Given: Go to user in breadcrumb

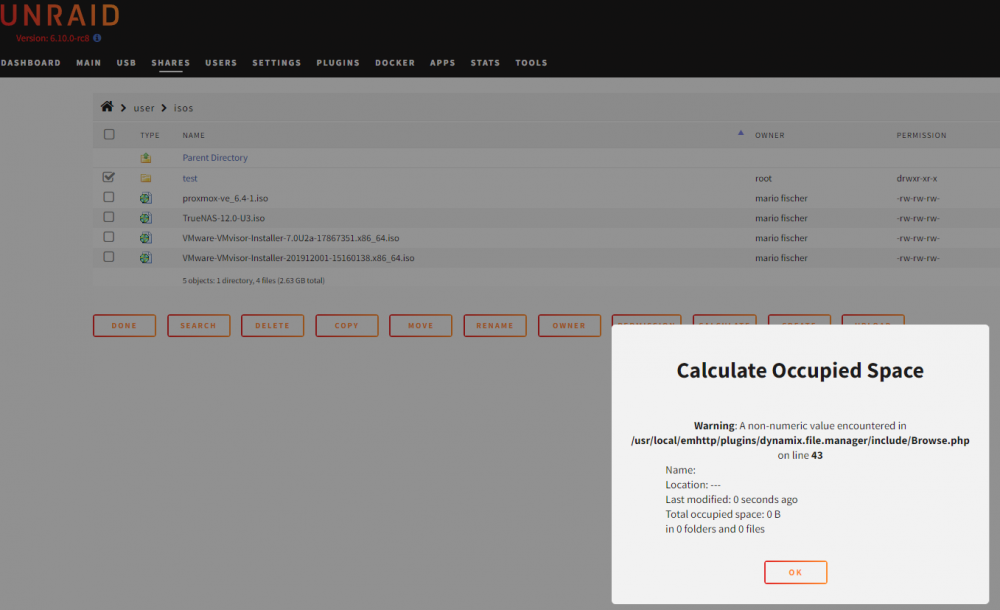Looking at the screenshot, I should pos(143,108).
